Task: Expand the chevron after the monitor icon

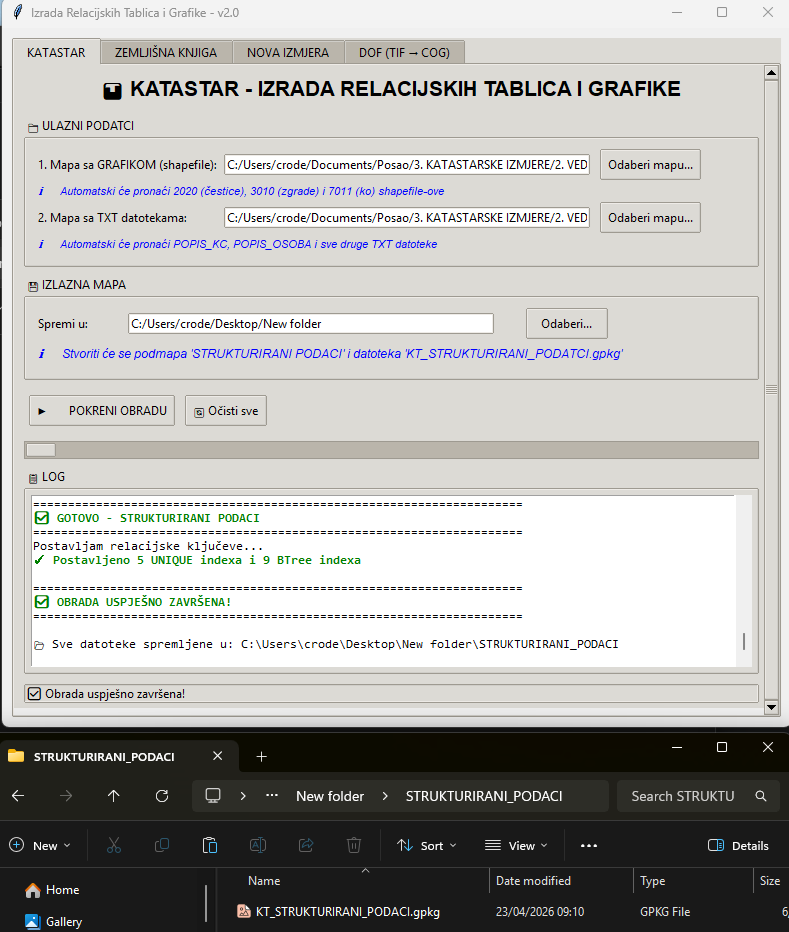Action: [243, 796]
